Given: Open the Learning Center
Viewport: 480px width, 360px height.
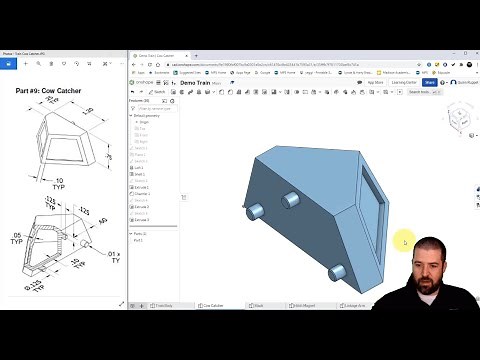Looking at the screenshot, I should point(404,82).
